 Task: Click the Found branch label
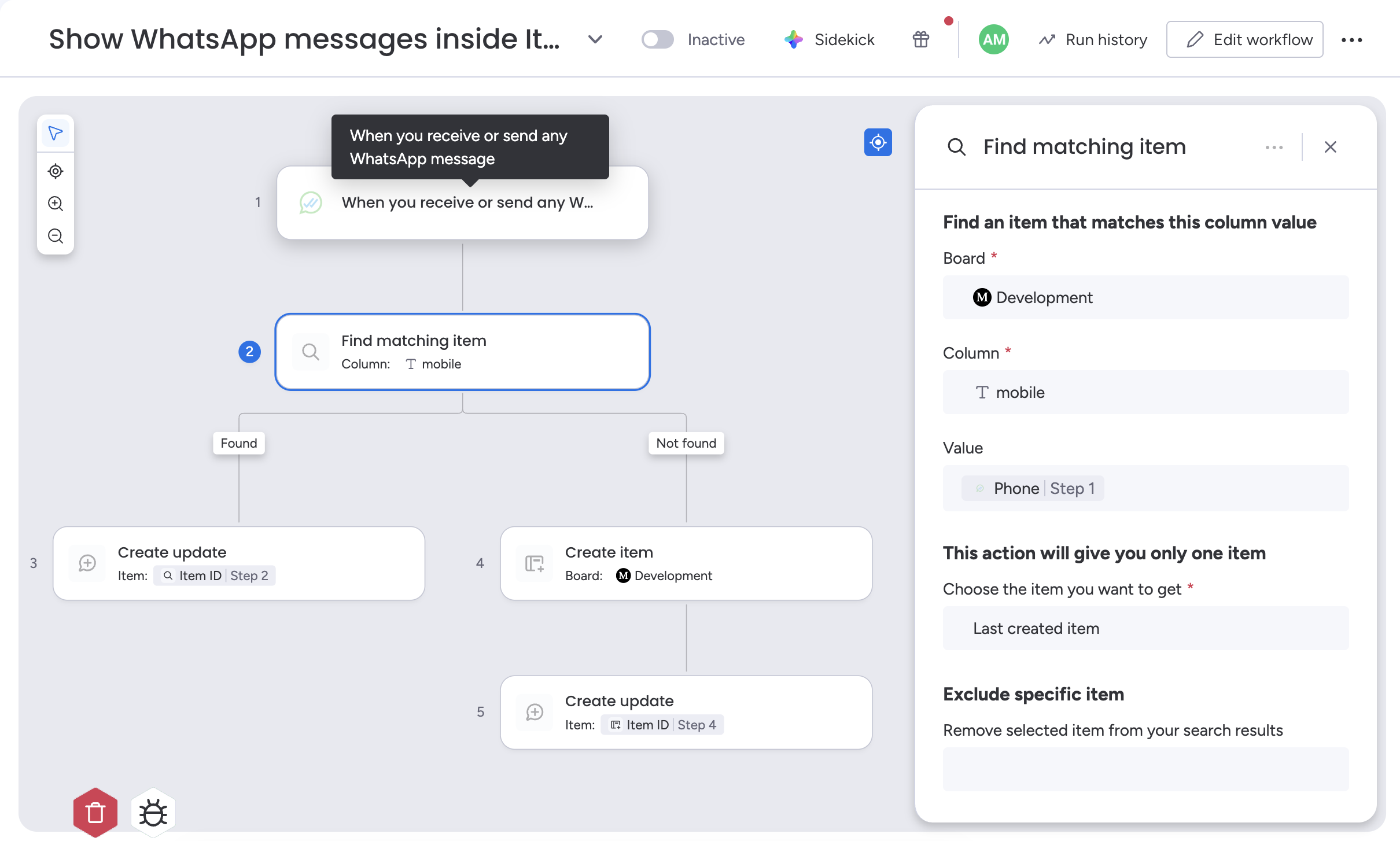239,443
